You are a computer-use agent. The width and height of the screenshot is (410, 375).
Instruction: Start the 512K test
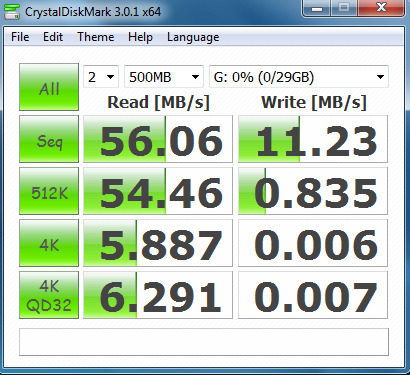[49, 191]
